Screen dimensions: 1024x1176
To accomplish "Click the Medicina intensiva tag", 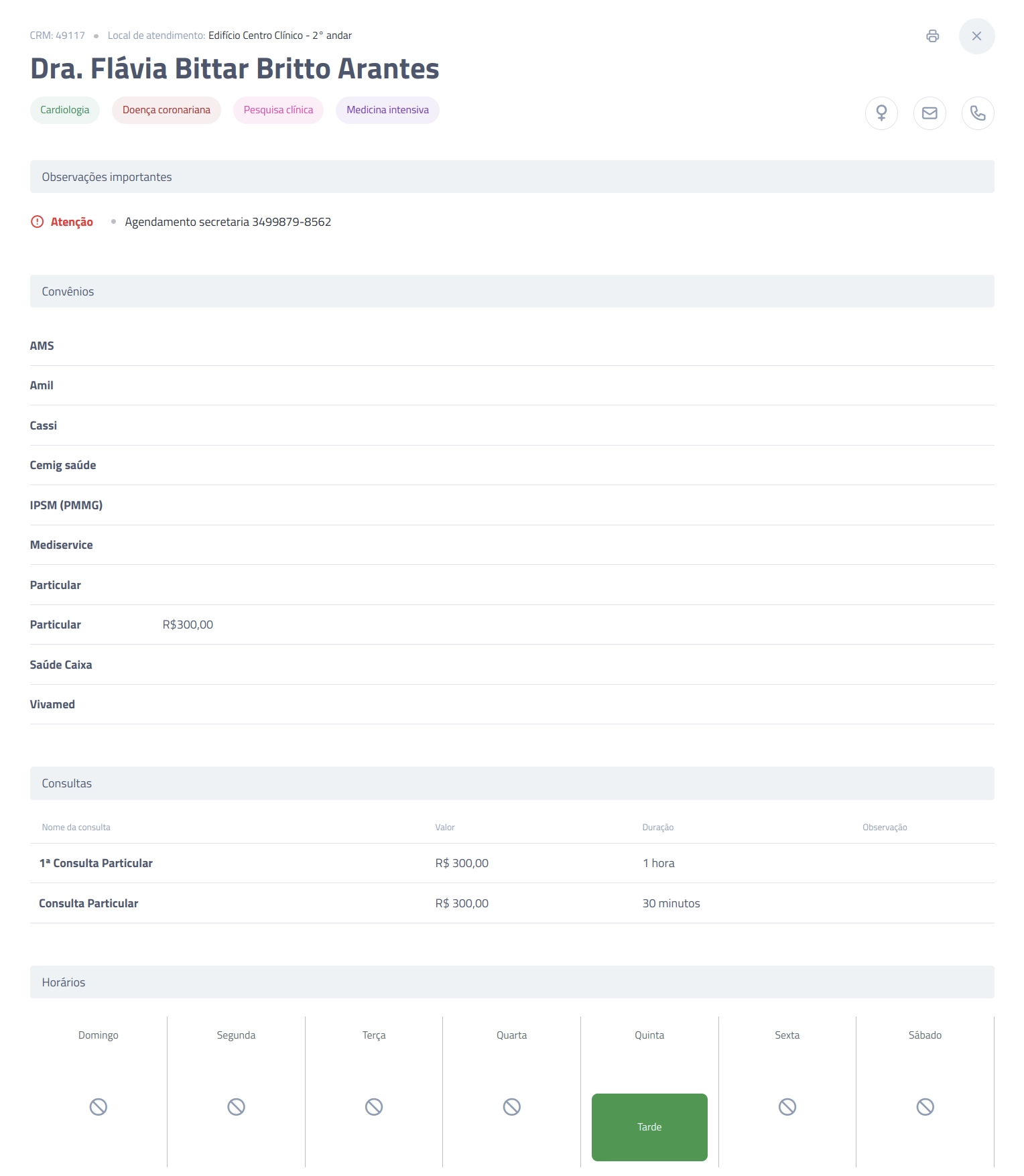I will click(x=387, y=110).
